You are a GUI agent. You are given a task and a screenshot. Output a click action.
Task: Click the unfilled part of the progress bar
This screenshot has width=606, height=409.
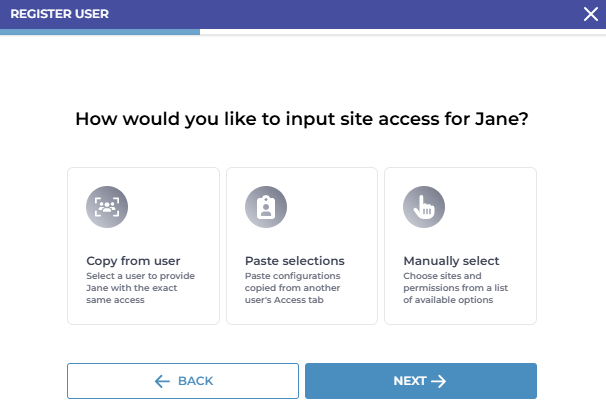(x=400, y=32)
